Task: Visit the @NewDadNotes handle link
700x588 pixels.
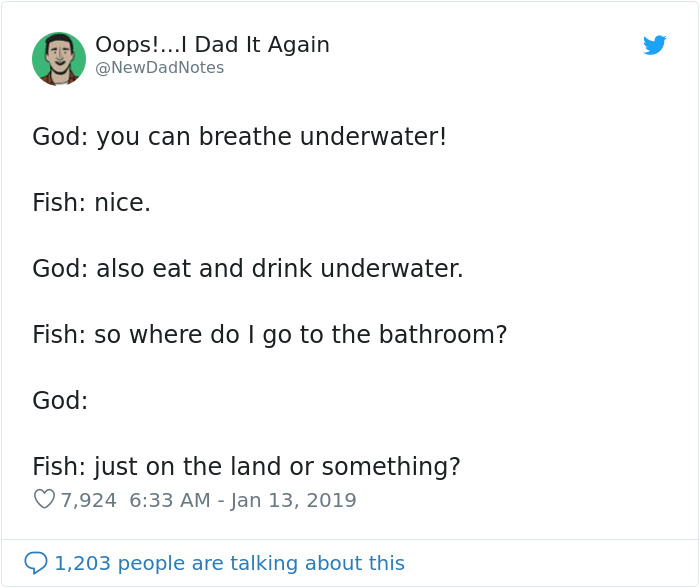Action: pos(159,68)
